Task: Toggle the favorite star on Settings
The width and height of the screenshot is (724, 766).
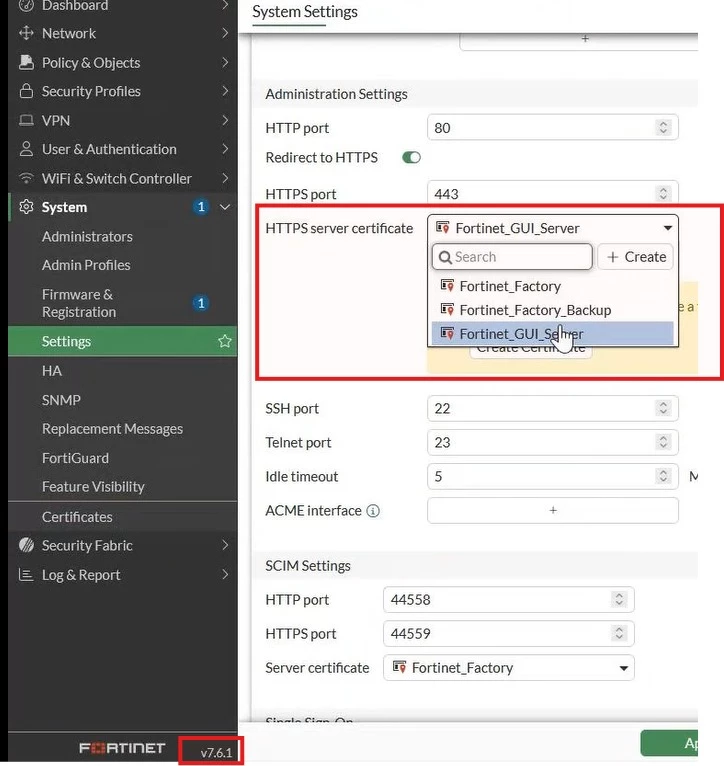Action: pyautogui.click(x=224, y=341)
